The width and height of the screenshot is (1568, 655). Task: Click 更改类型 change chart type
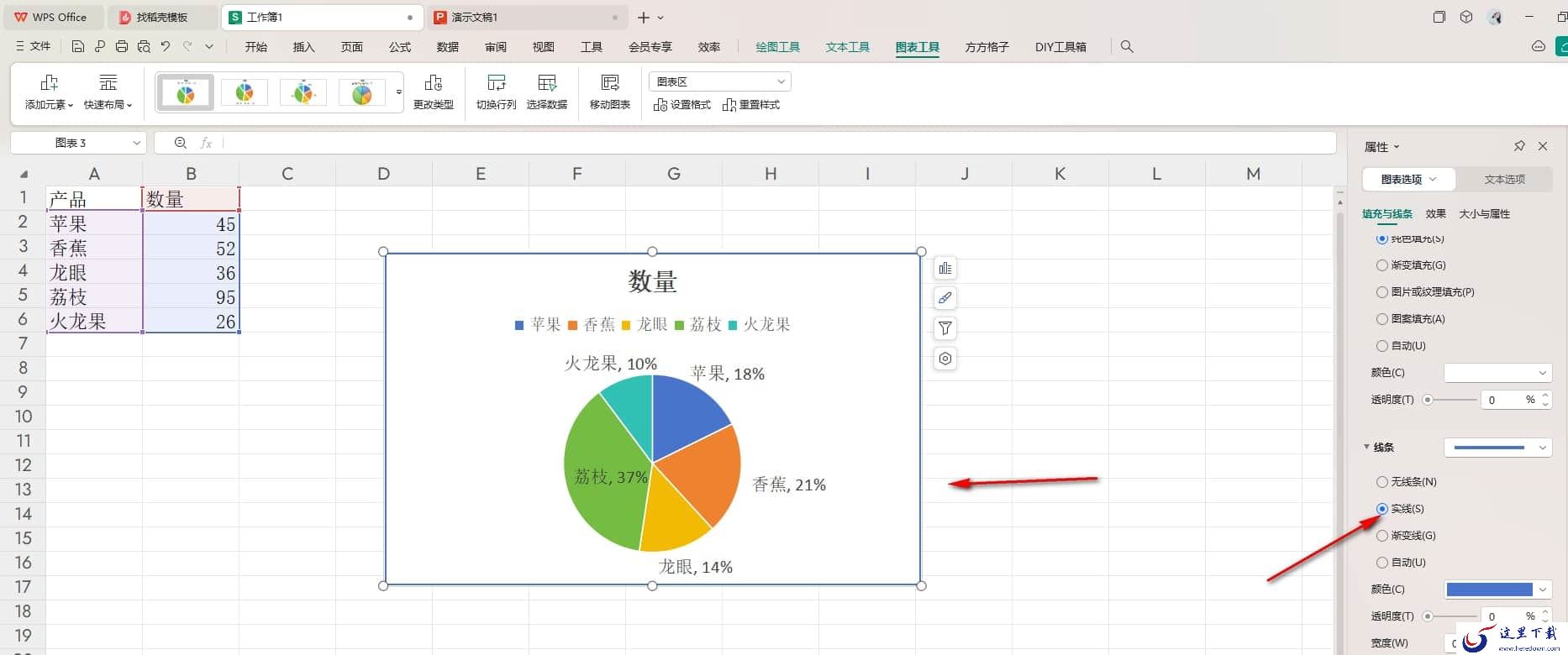pyautogui.click(x=434, y=92)
